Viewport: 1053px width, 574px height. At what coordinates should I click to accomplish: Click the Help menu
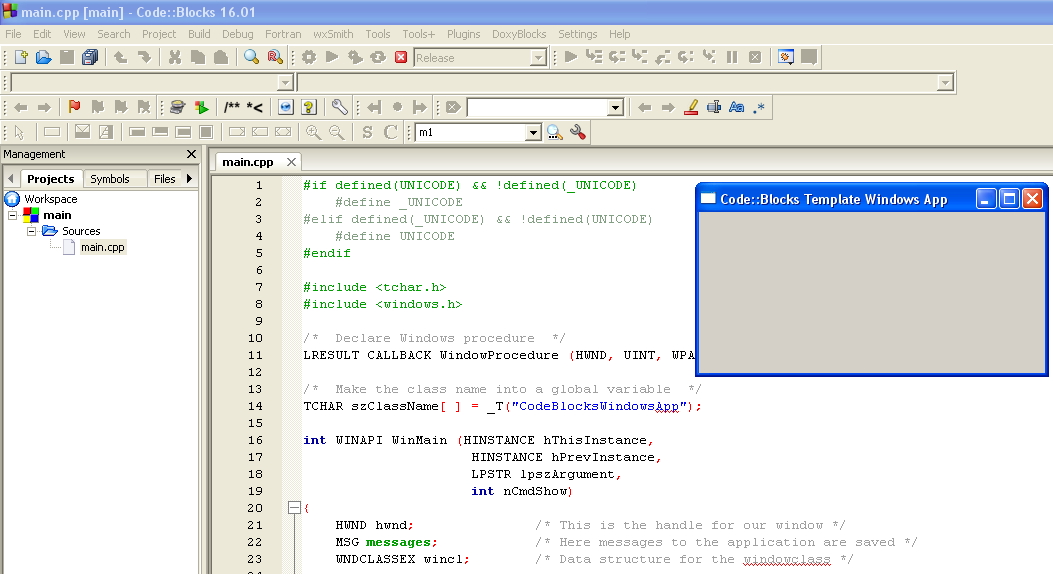pyautogui.click(x=619, y=34)
